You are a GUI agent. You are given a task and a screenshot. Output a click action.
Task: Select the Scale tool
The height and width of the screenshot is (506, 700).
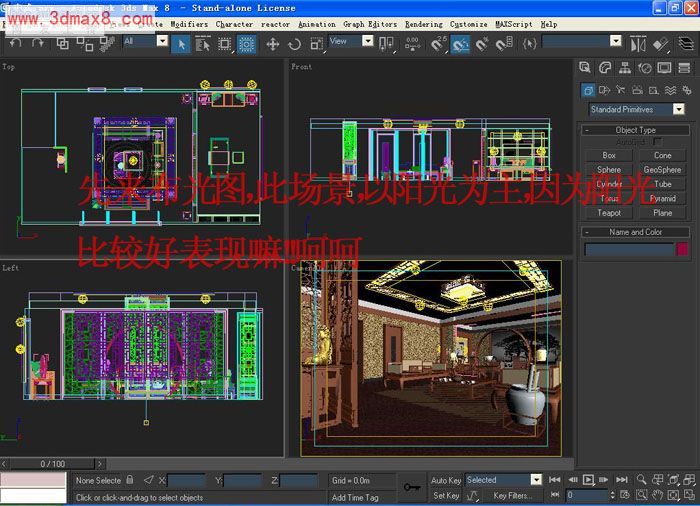317,44
